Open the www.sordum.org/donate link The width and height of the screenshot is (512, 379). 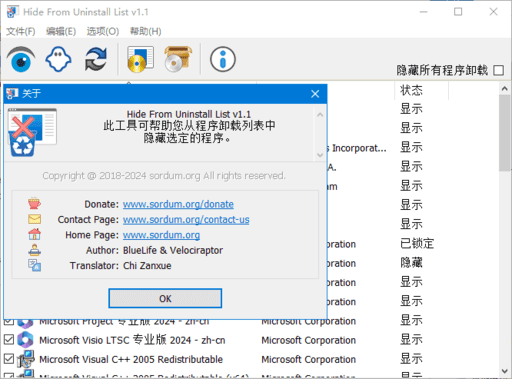click(x=178, y=204)
